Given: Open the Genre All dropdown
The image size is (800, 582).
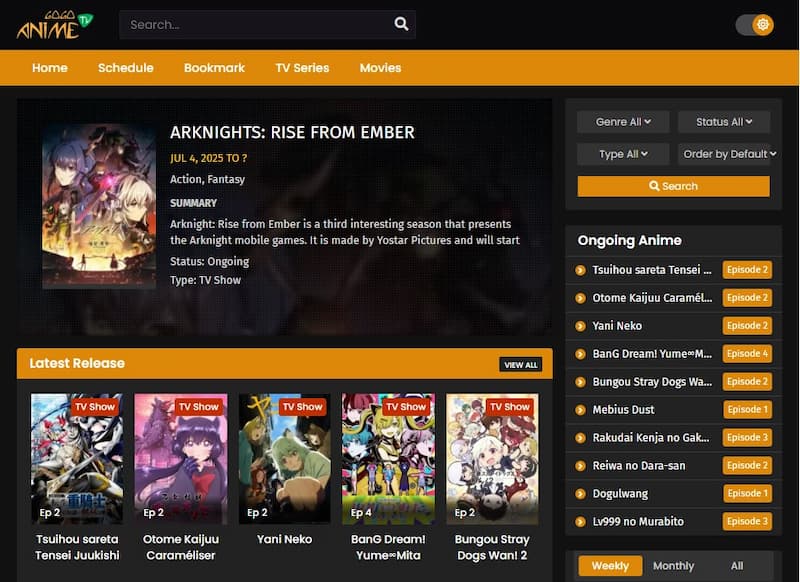Looking at the screenshot, I should pyautogui.click(x=623, y=122).
